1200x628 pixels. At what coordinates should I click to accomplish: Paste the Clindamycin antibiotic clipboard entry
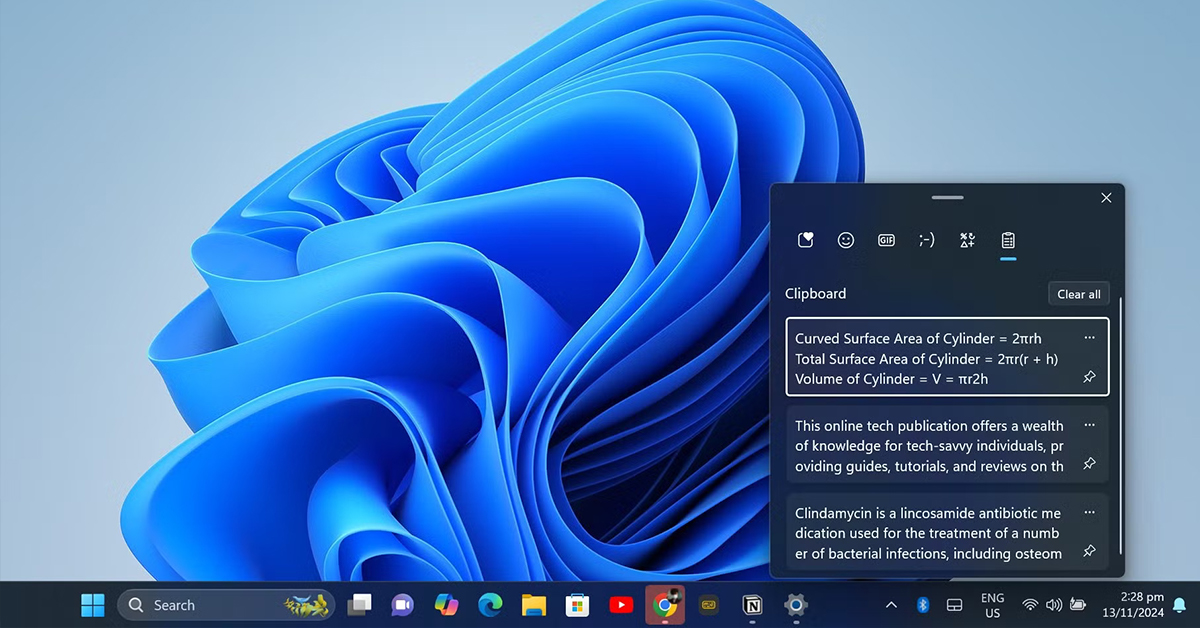click(930, 533)
